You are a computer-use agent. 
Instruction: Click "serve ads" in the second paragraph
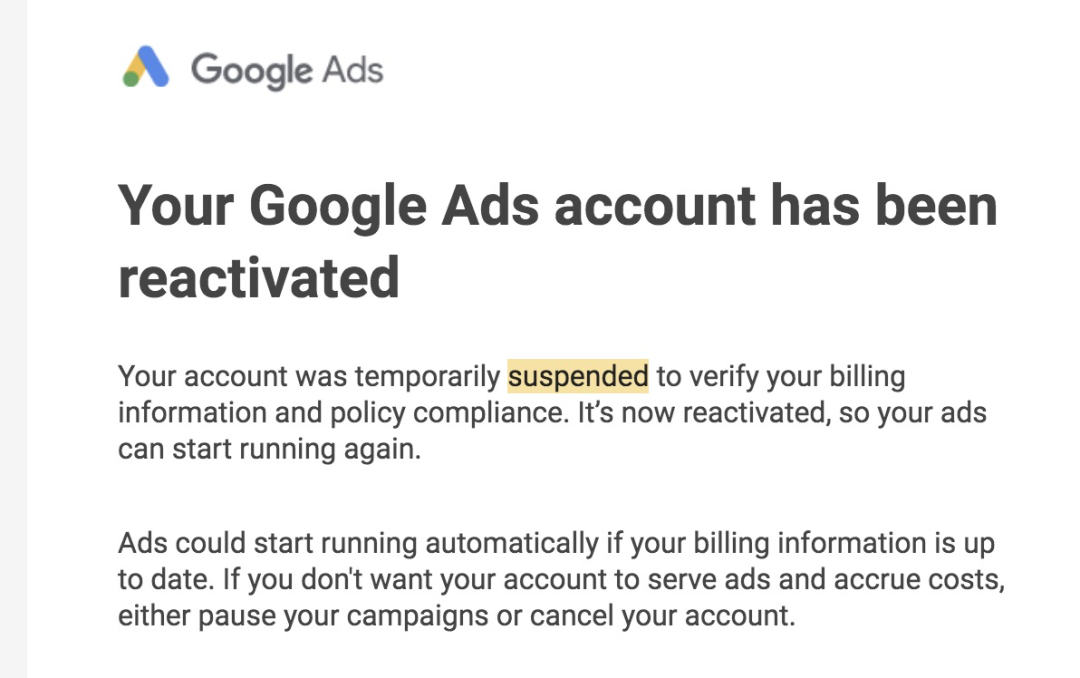[x=740, y=580]
